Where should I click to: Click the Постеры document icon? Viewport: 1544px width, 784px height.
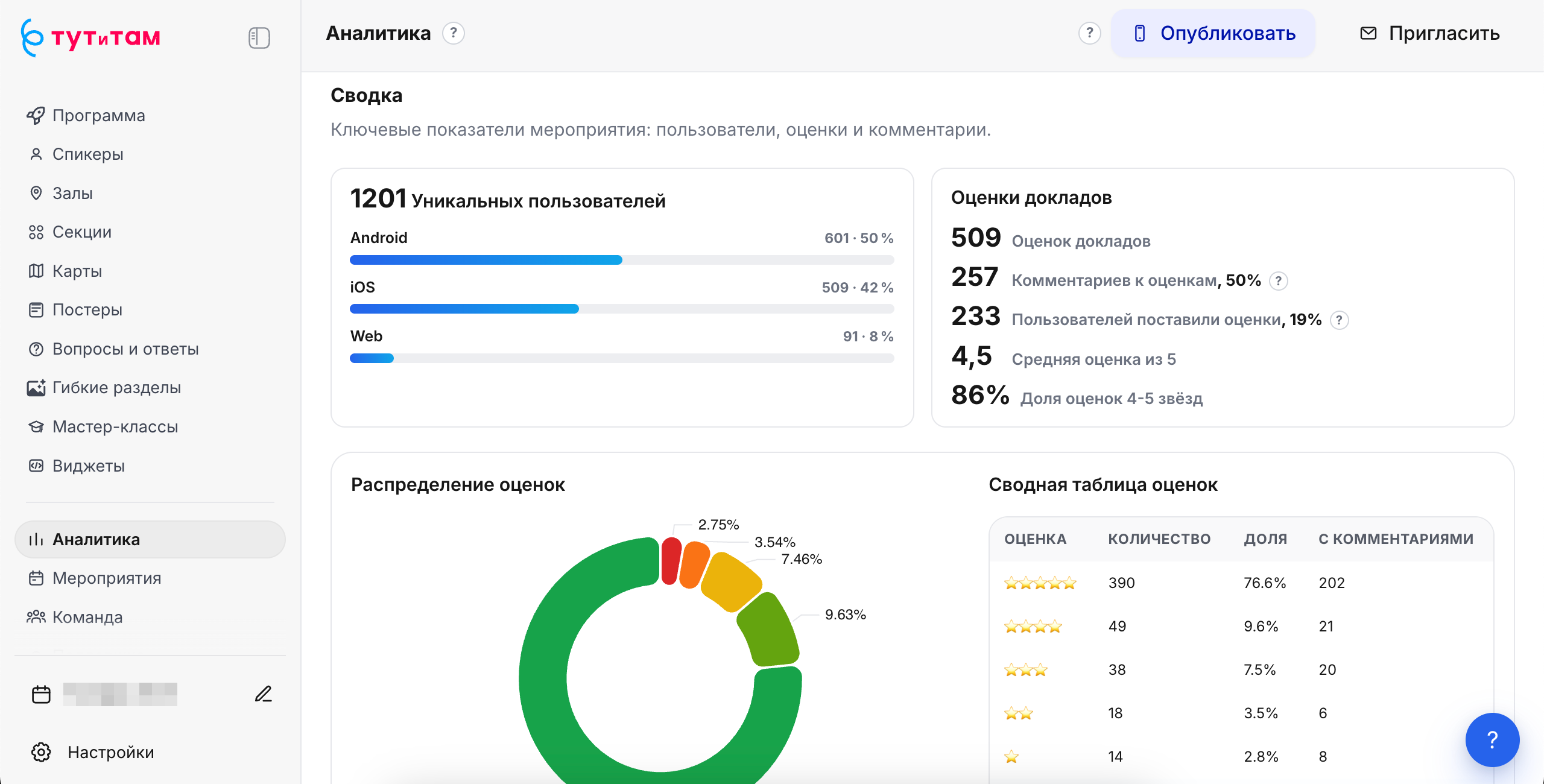pos(36,310)
